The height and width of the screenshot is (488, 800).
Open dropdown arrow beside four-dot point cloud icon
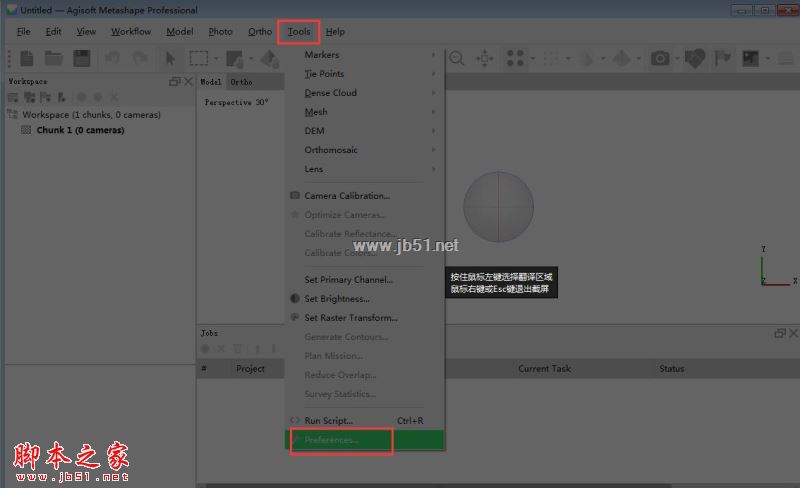click(533, 58)
